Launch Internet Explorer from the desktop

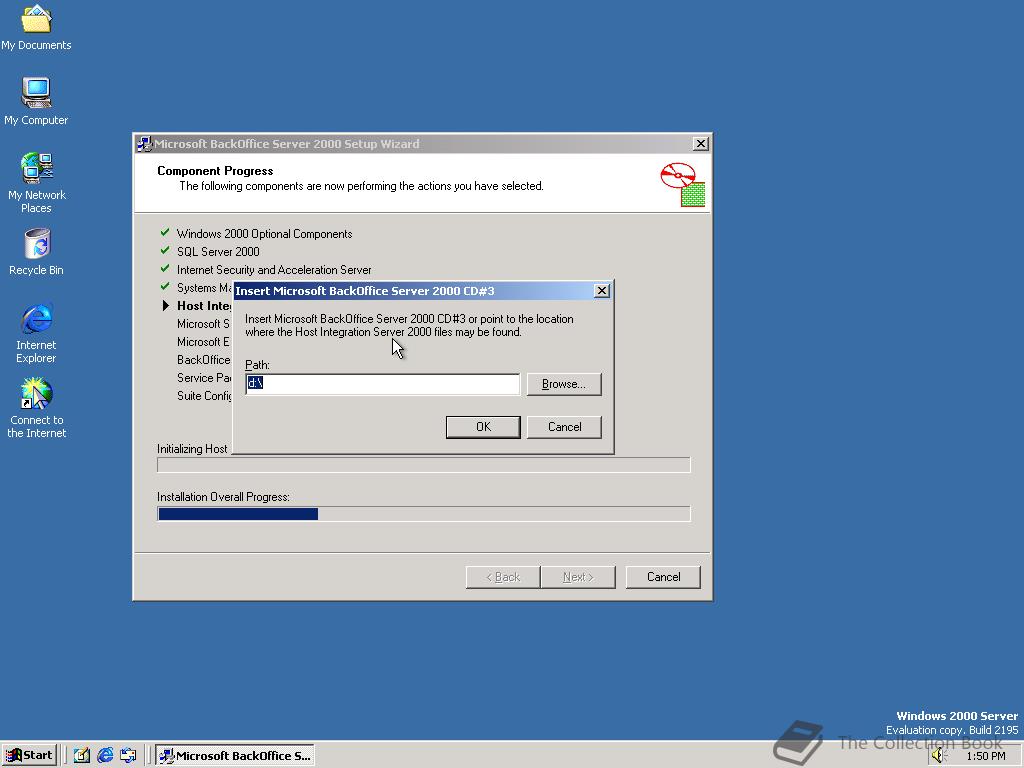coord(37,333)
